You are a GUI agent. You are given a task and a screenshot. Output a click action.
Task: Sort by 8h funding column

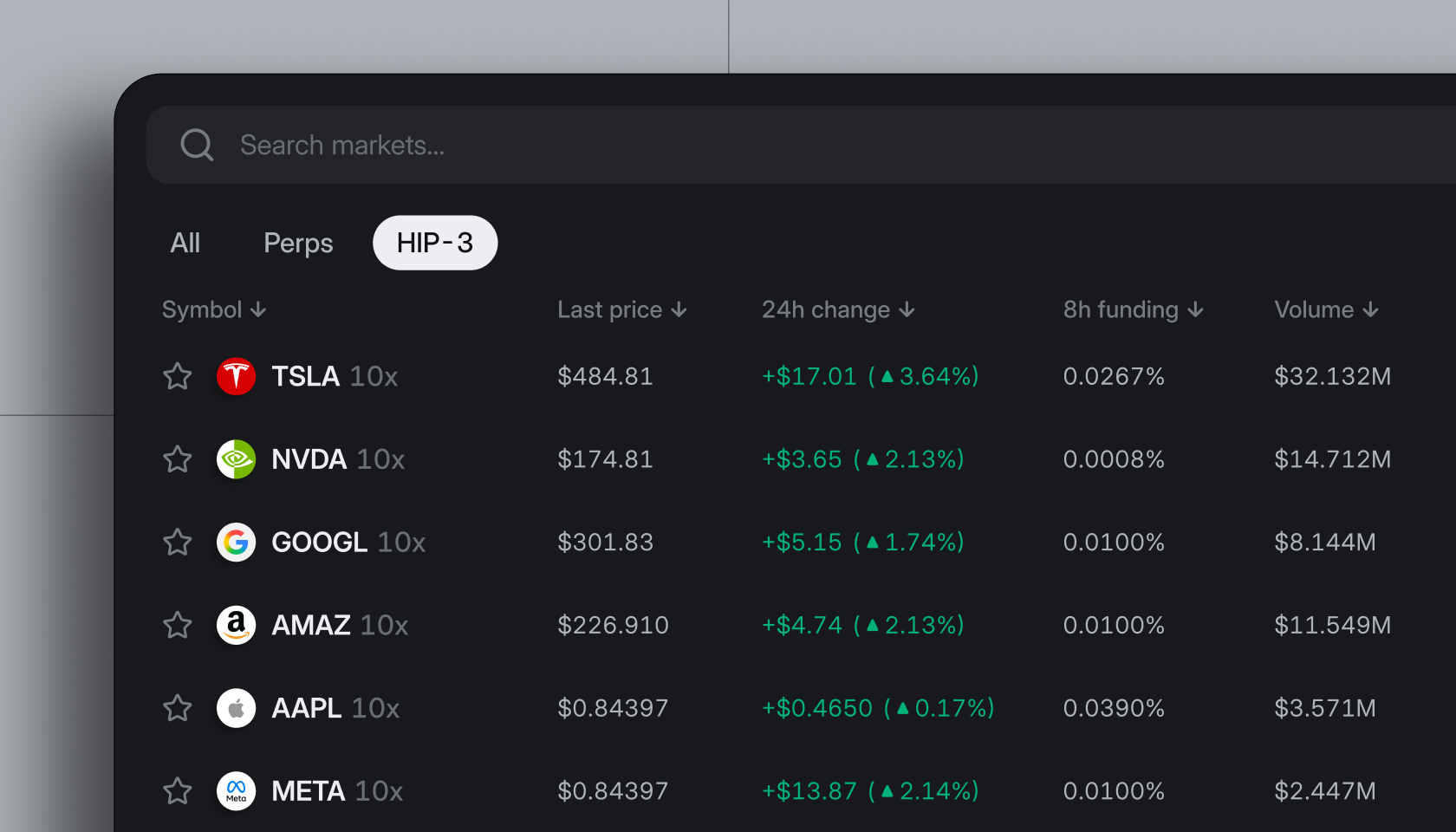tap(1134, 309)
